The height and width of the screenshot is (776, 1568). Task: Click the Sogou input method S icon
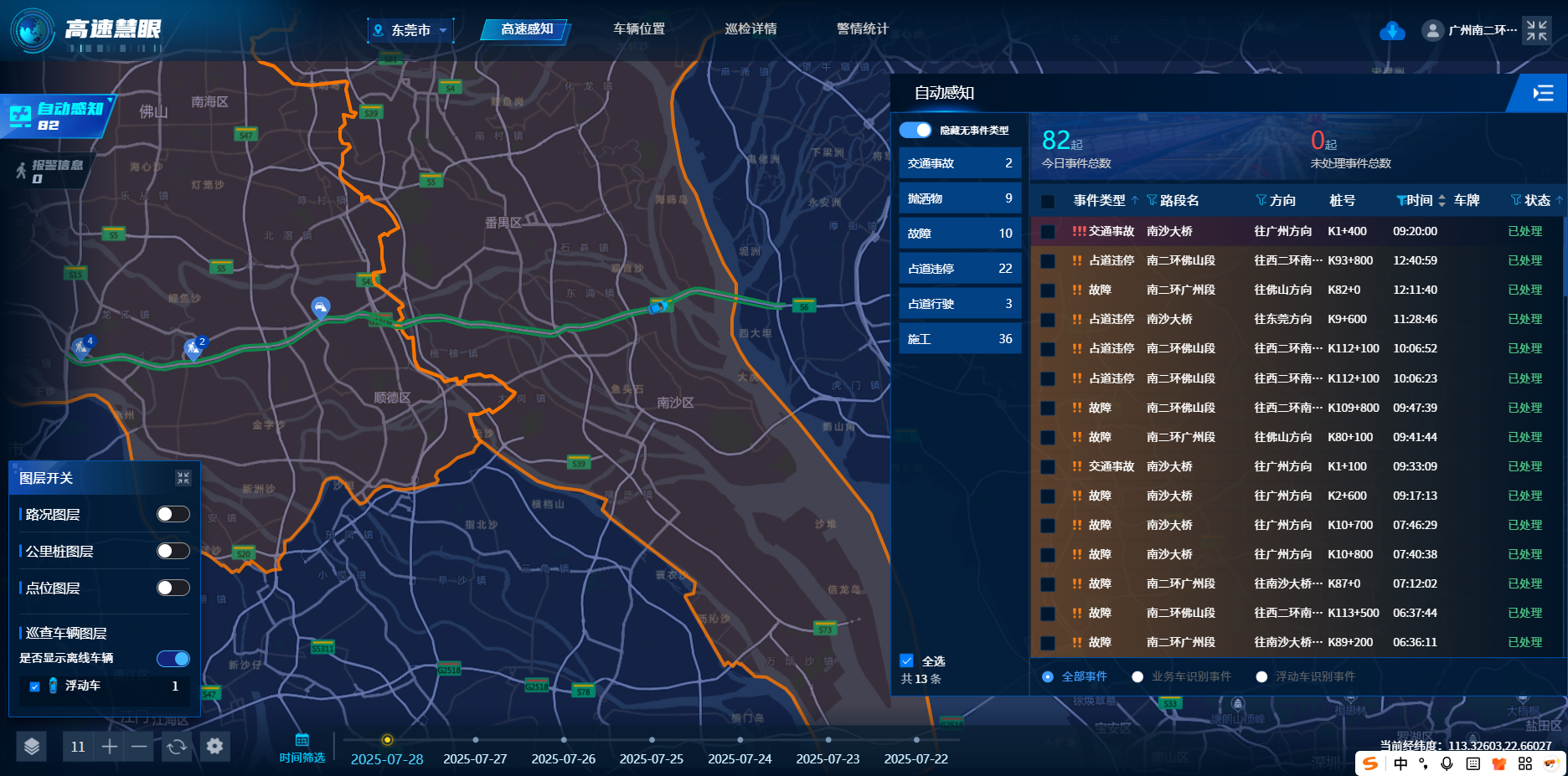pyautogui.click(x=1370, y=763)
